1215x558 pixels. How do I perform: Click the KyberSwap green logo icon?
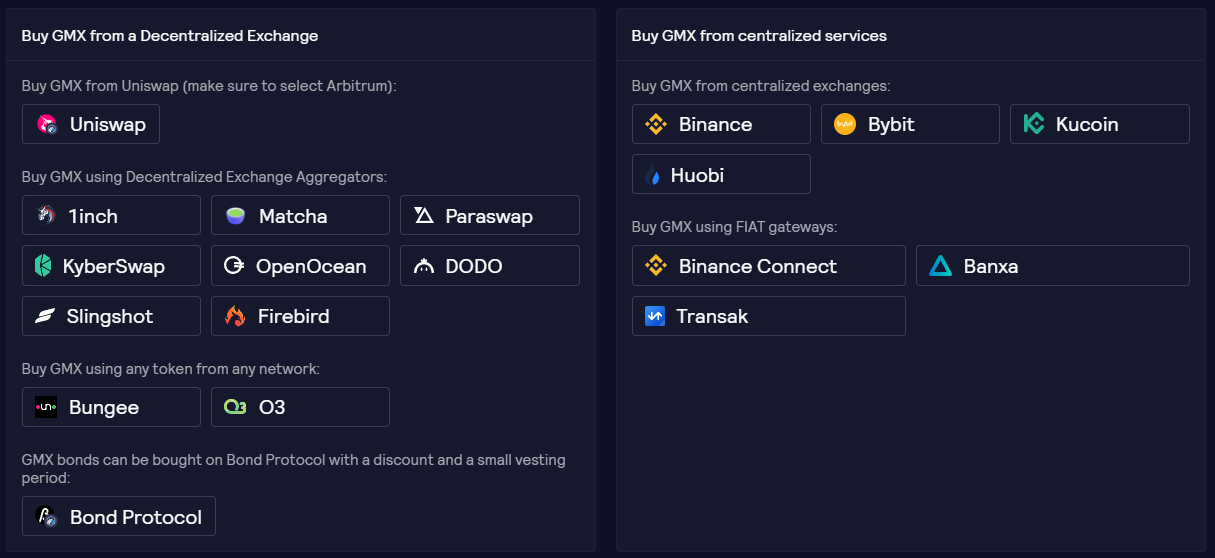[44, 266]
